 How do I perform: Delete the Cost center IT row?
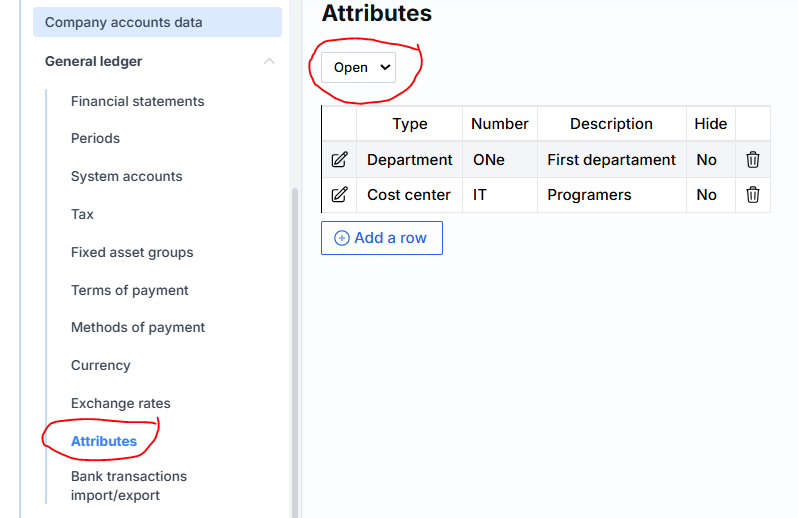tap(753, 195)
